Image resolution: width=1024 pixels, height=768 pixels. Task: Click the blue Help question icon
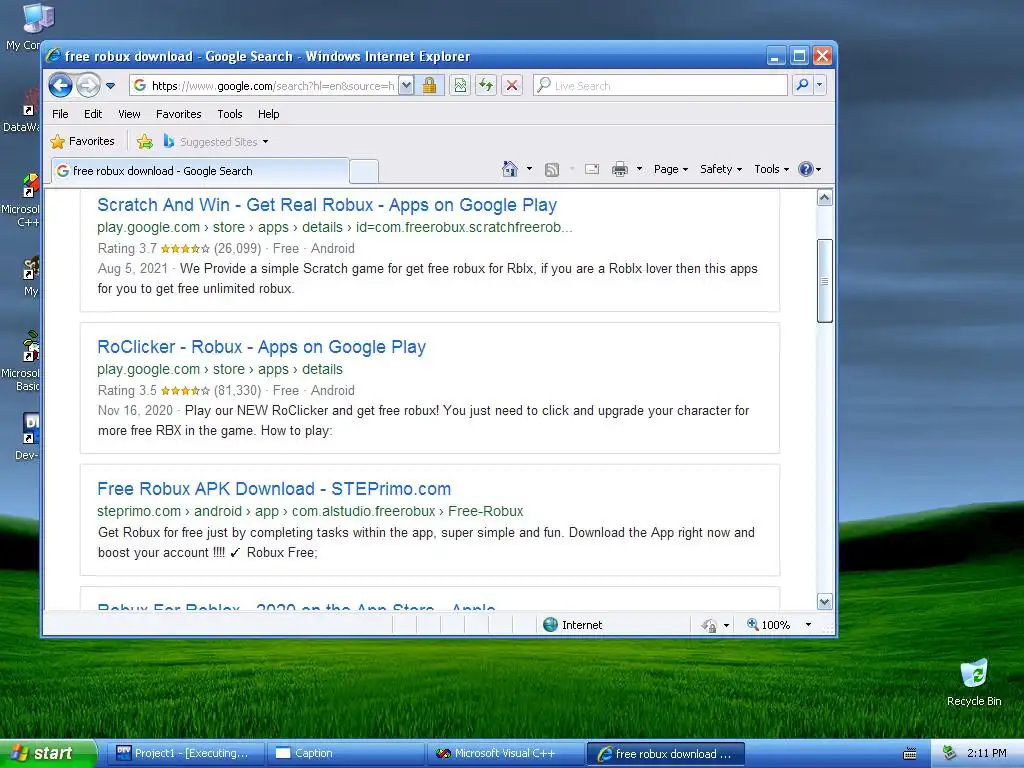[x=810, y=169]
